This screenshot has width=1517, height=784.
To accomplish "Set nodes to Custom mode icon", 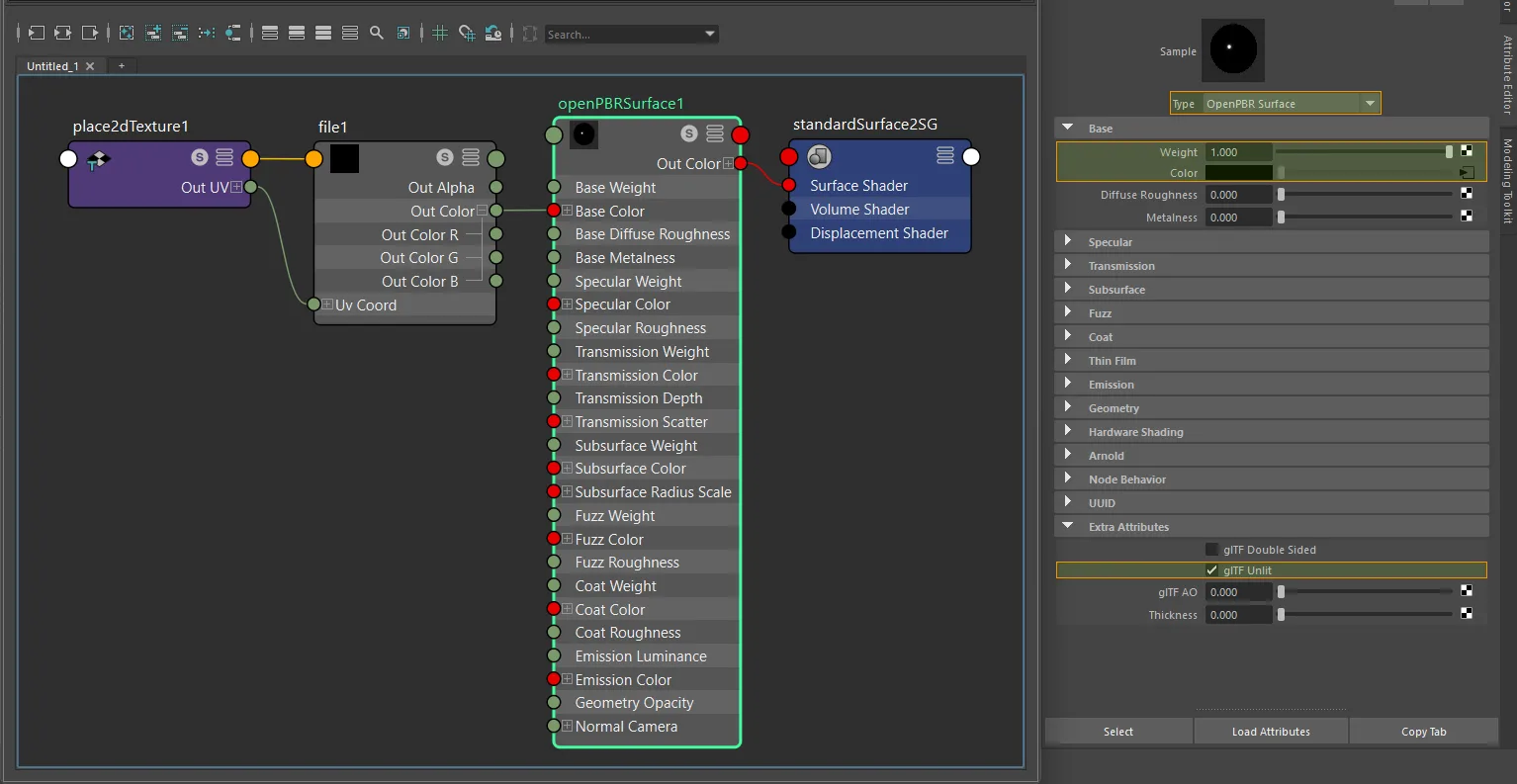I will pyautogui.click(x=350, y=34).
